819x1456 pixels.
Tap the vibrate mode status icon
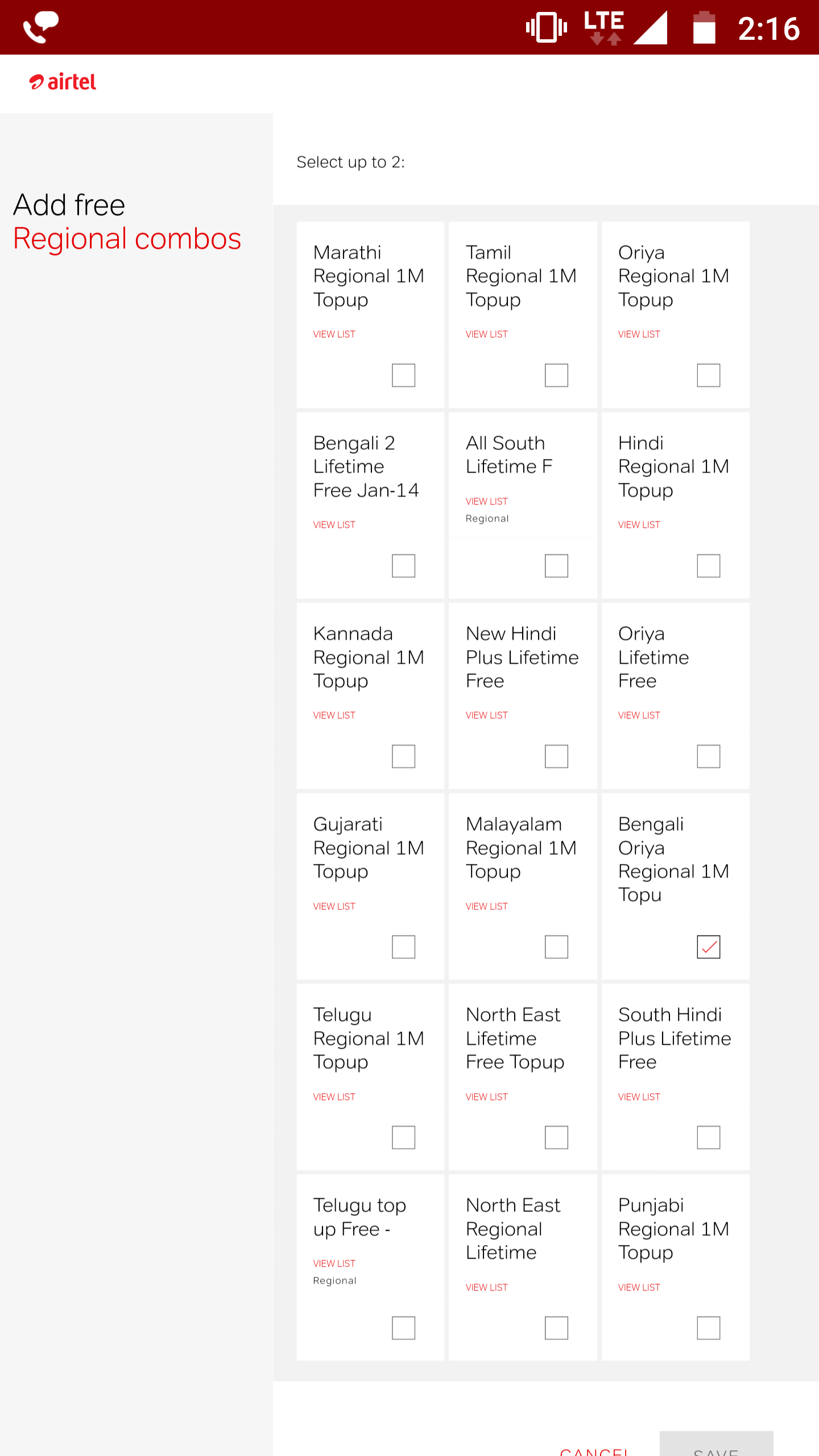point(547,27)
